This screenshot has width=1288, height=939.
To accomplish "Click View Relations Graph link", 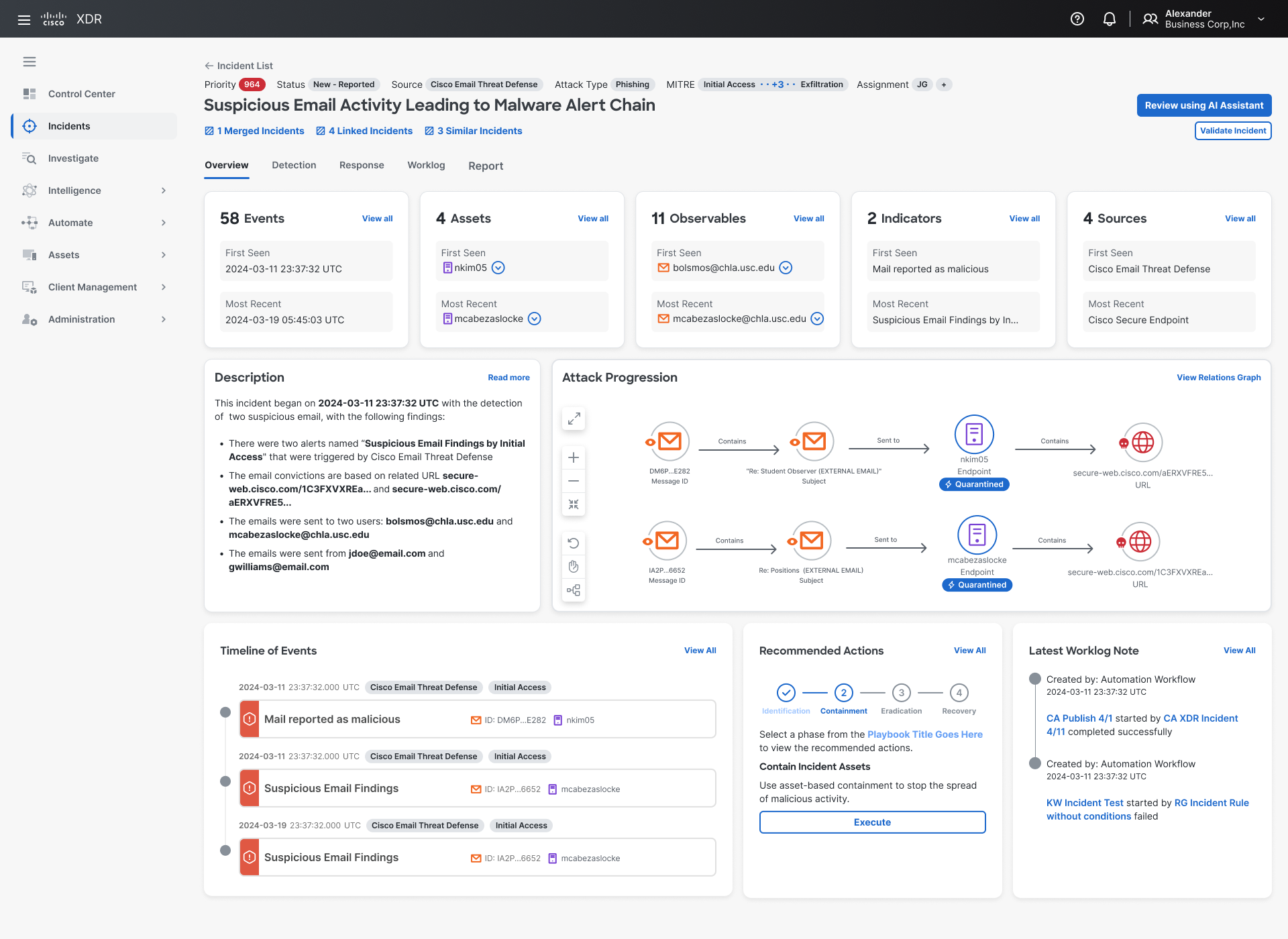I will click(x=1219, y=378).
